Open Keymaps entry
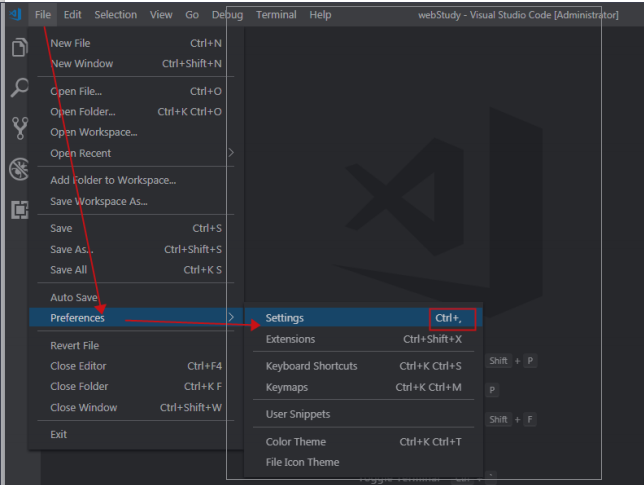Viewport: 644px width, 485px height. 363,387
